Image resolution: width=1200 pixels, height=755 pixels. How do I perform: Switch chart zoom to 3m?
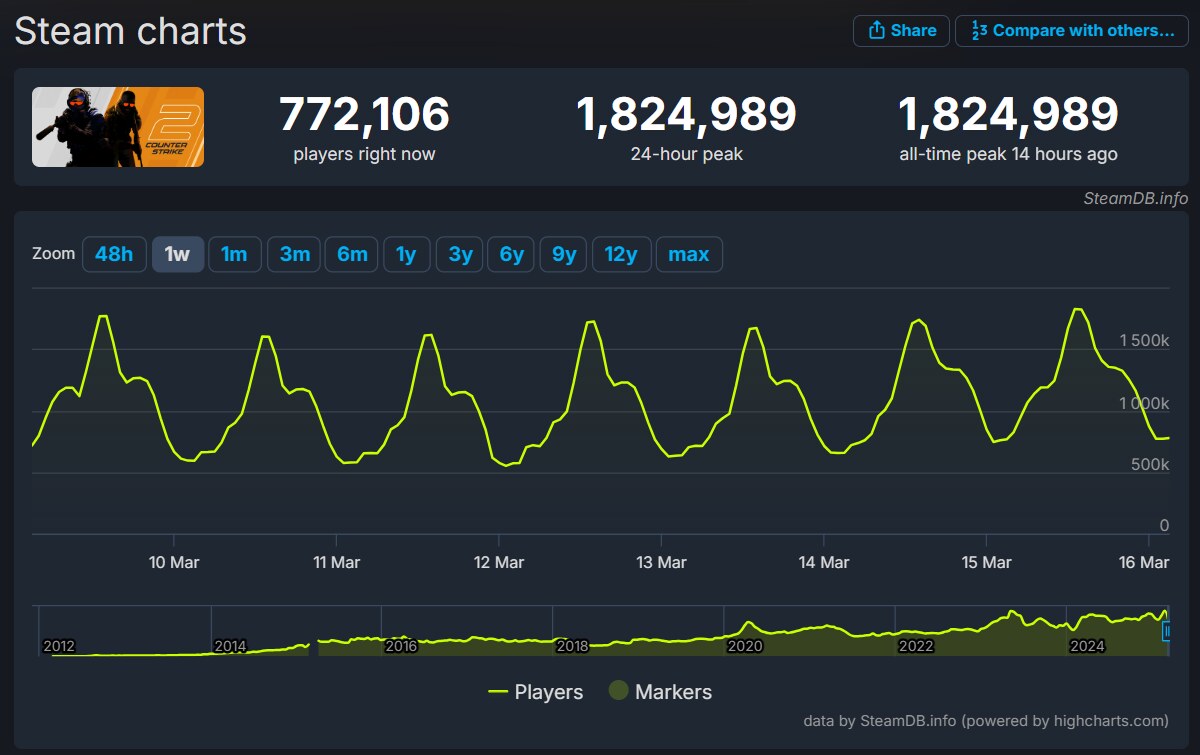tap(295, 254)
